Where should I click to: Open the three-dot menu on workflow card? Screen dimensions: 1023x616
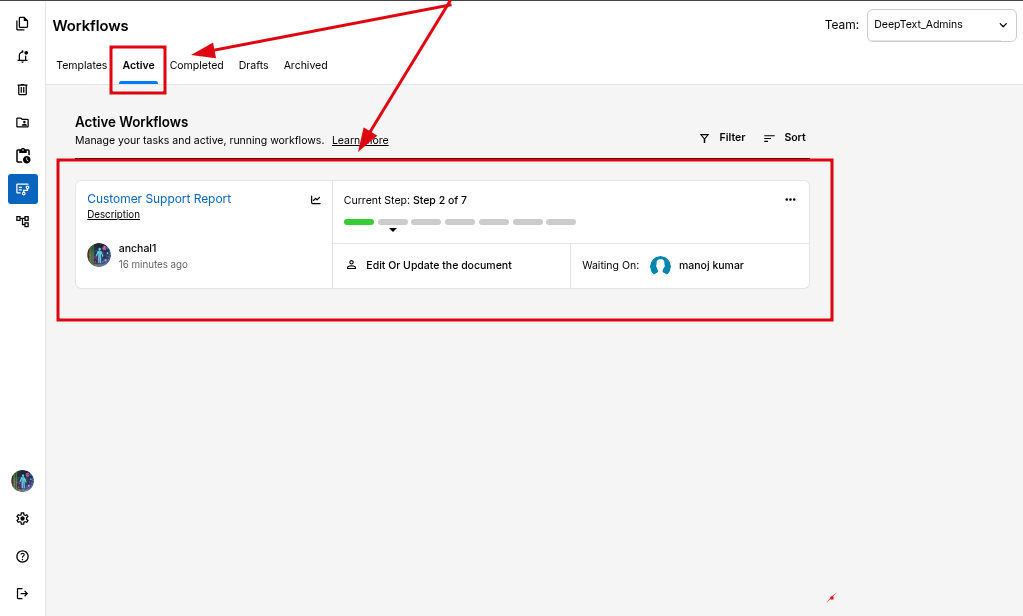[x=790, y=200]
